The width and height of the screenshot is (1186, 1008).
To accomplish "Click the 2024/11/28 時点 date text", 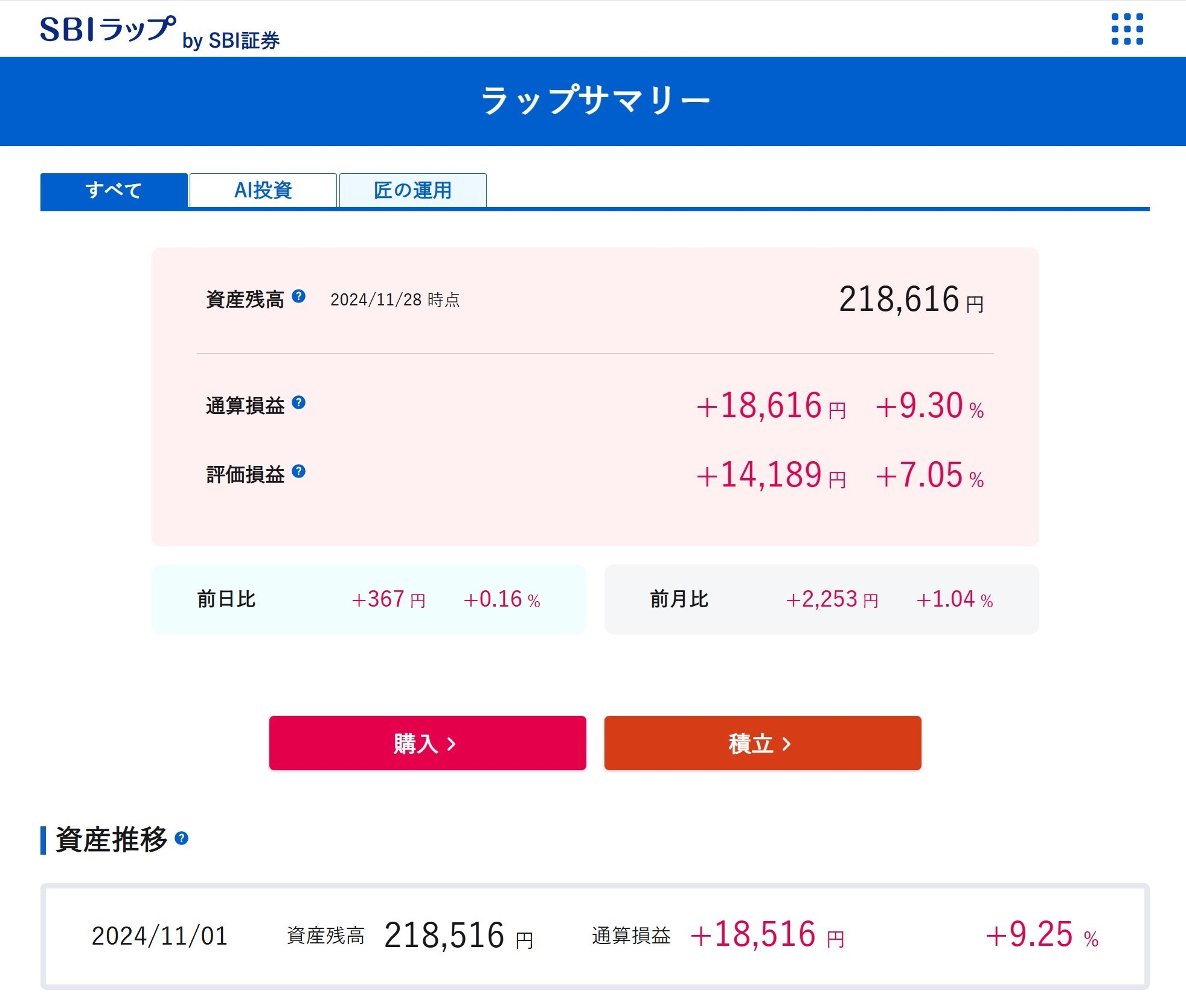I will (x=395, y=300).
